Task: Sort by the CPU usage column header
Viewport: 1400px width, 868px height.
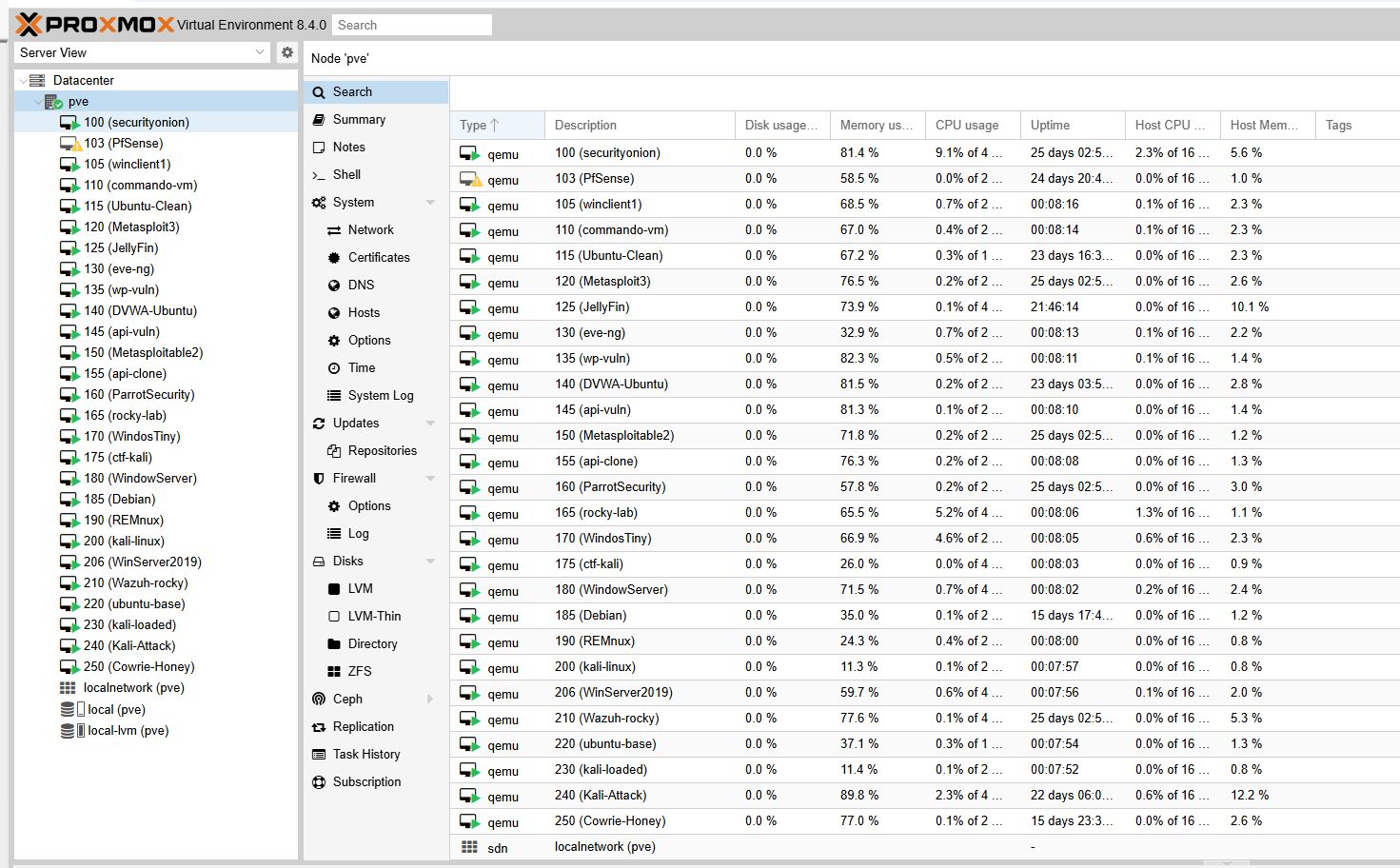Action: tap(973, 125)
